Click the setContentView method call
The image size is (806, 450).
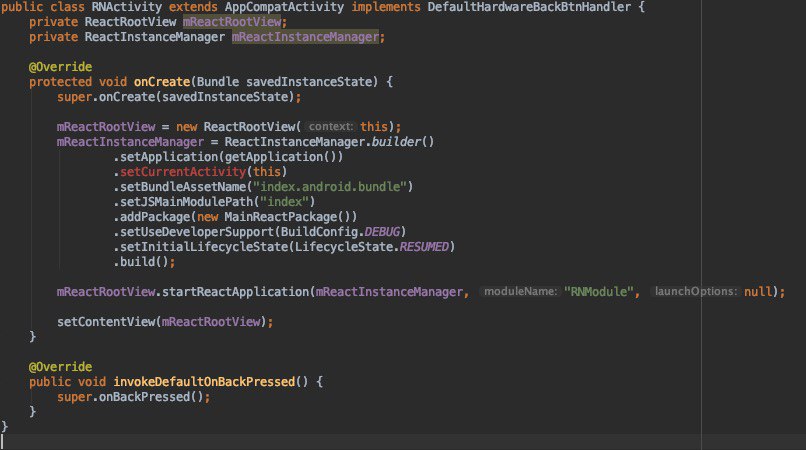[x=106, y=322]
